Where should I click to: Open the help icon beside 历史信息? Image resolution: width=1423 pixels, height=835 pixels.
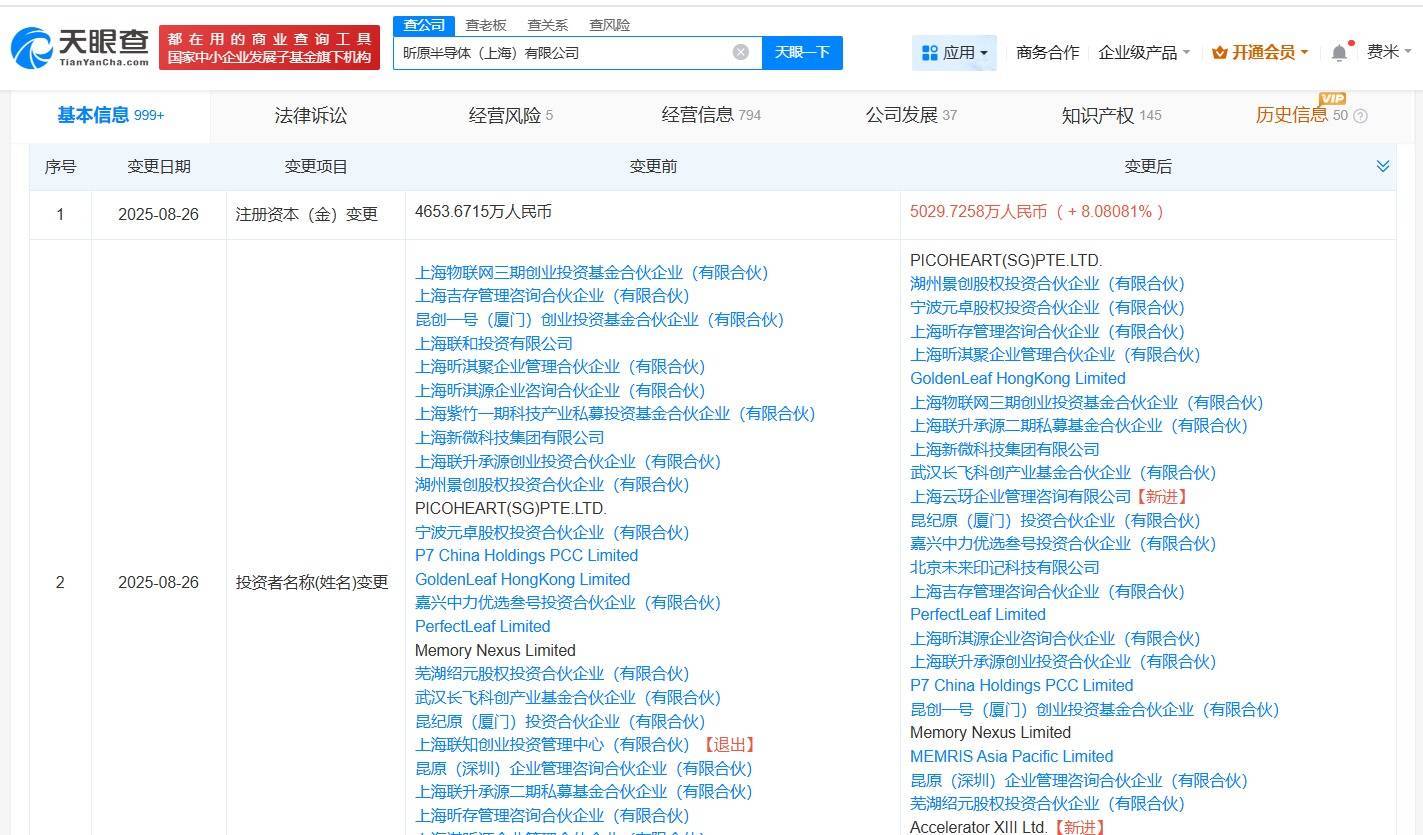pyautogui.click(x=1360, y=116)
